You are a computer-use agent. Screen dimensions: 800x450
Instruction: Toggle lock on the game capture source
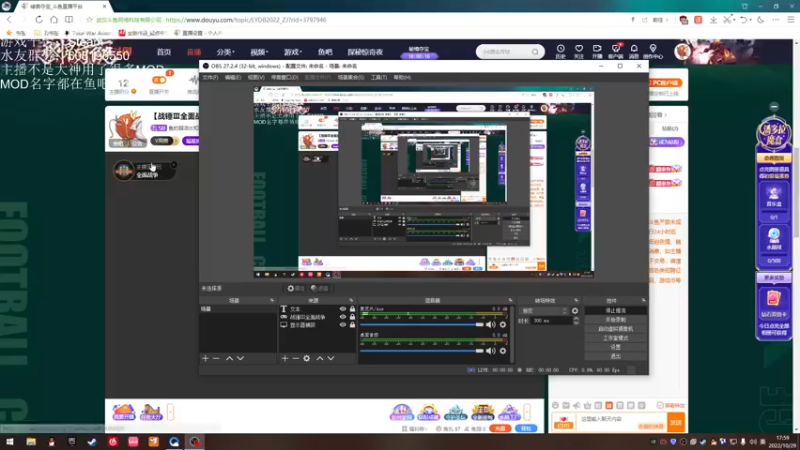tap(352, 317)
